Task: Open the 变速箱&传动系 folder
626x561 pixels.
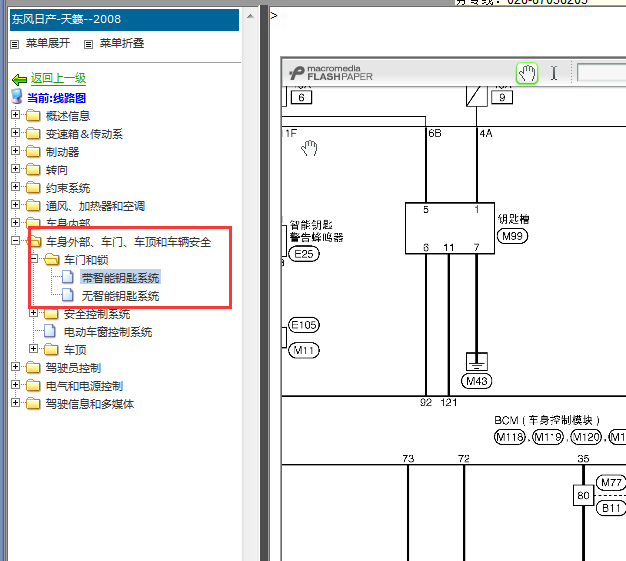Action: [84, 134]
